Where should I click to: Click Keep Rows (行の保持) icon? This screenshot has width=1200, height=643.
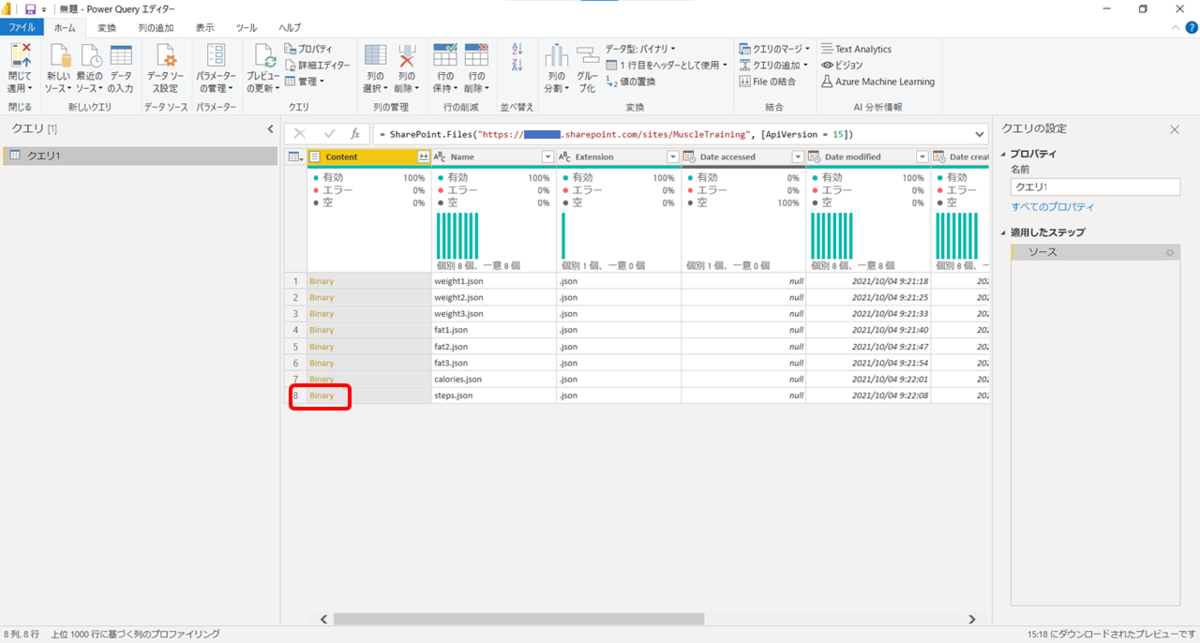tap(445, 55)
